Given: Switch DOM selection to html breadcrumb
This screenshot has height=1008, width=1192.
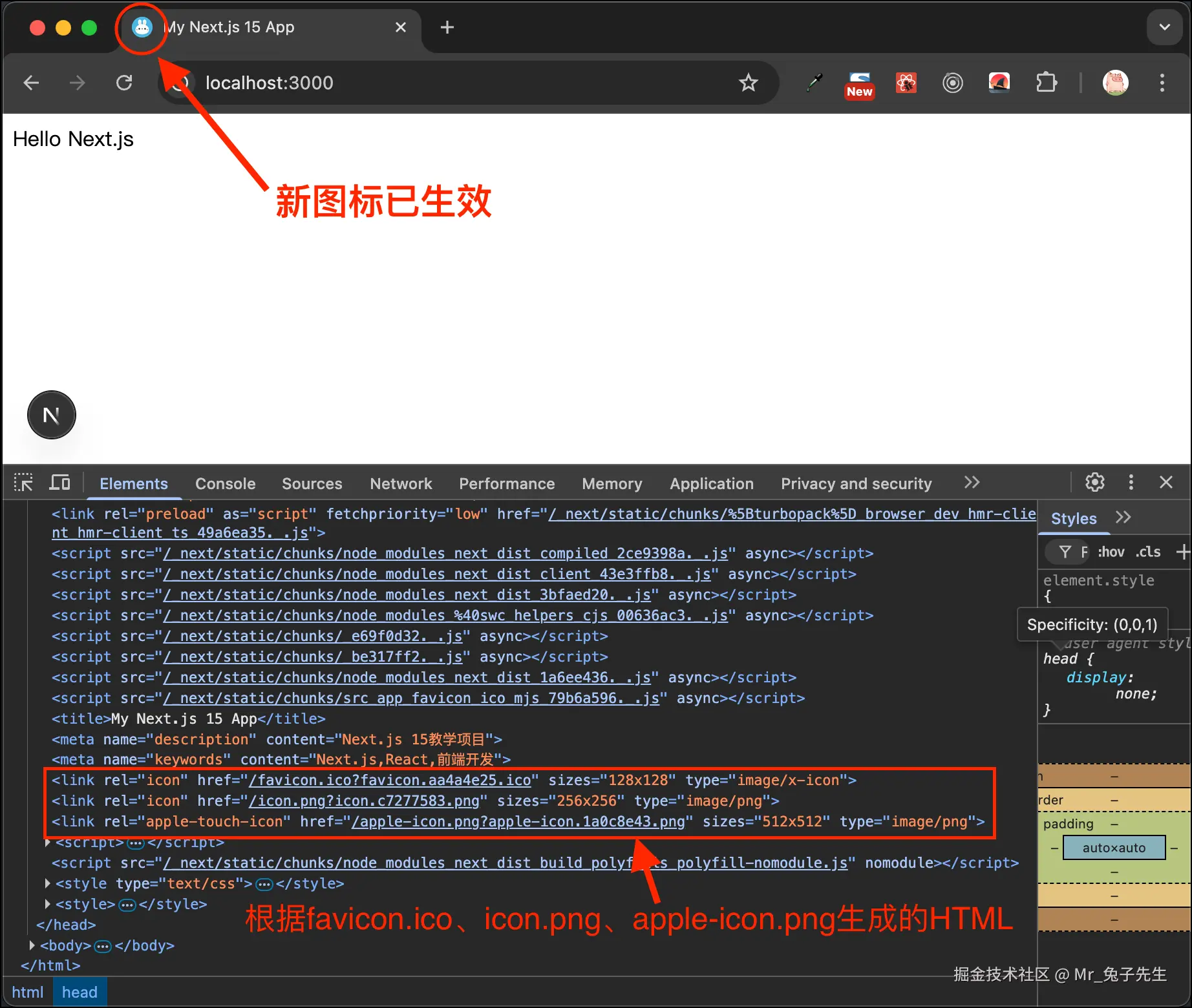Looking at the screenshot, I should tap(28, 992).
